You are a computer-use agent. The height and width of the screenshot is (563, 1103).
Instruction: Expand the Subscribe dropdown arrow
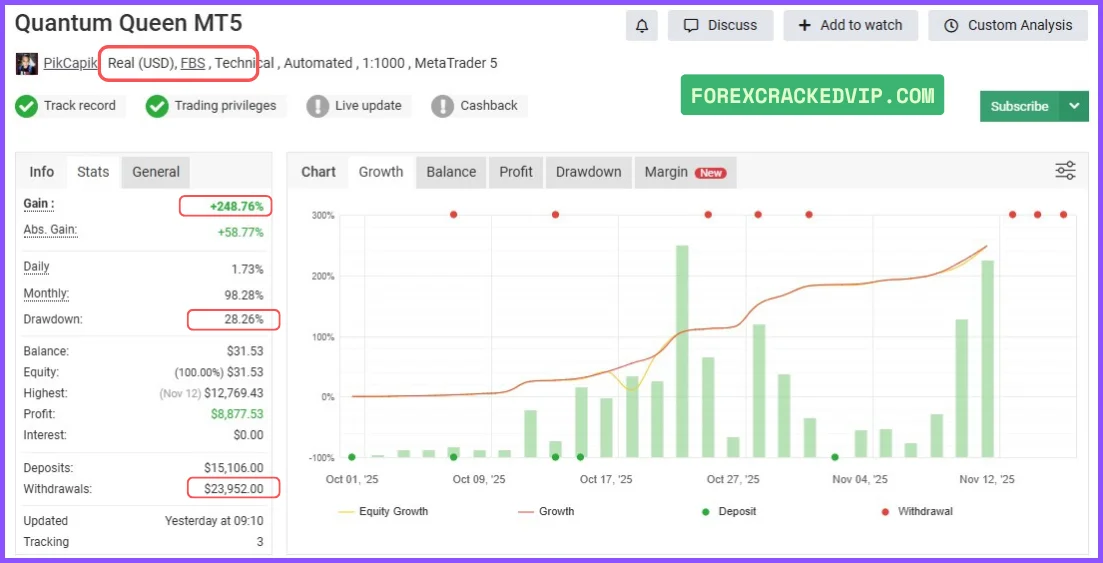pyautogui.click(x=1074, y=106)
